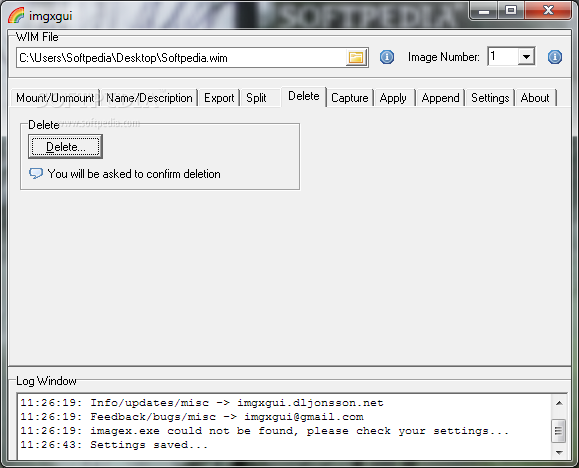
Task: Show the About tab
Action: (535, 98)
